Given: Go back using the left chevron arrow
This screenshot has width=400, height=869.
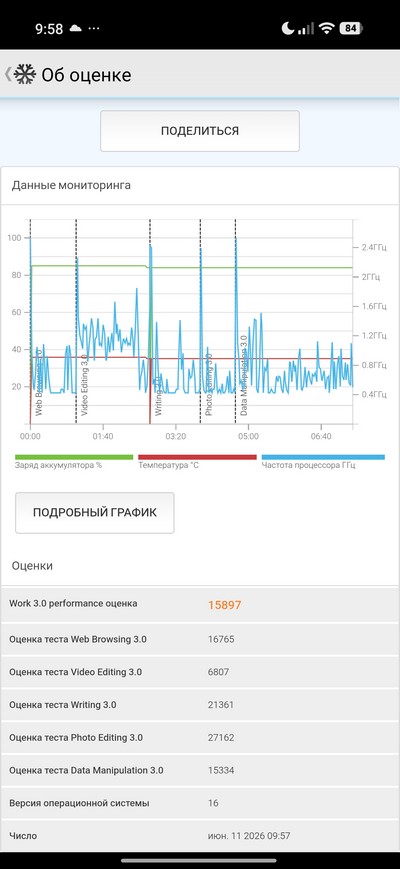Looking at the screenshot, I should coord(8,74).
